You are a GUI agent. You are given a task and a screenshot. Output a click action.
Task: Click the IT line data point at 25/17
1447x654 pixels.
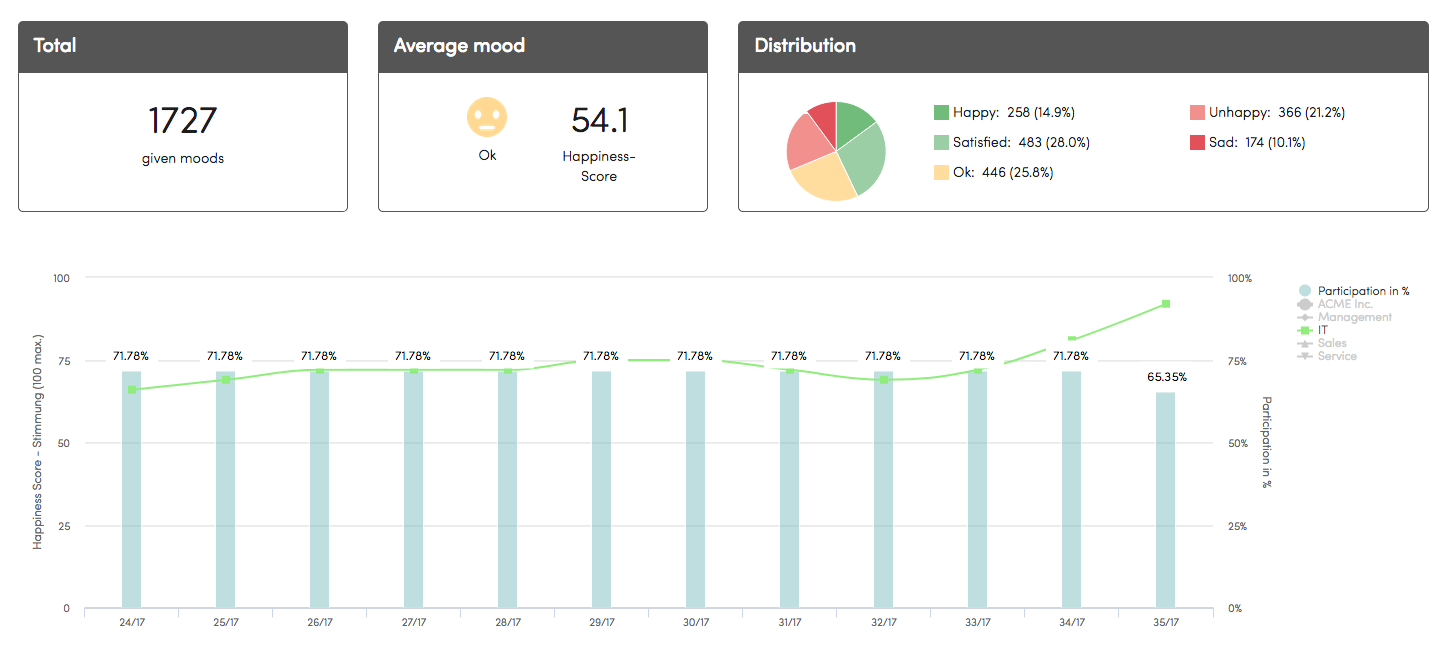[x=226, y=380]
